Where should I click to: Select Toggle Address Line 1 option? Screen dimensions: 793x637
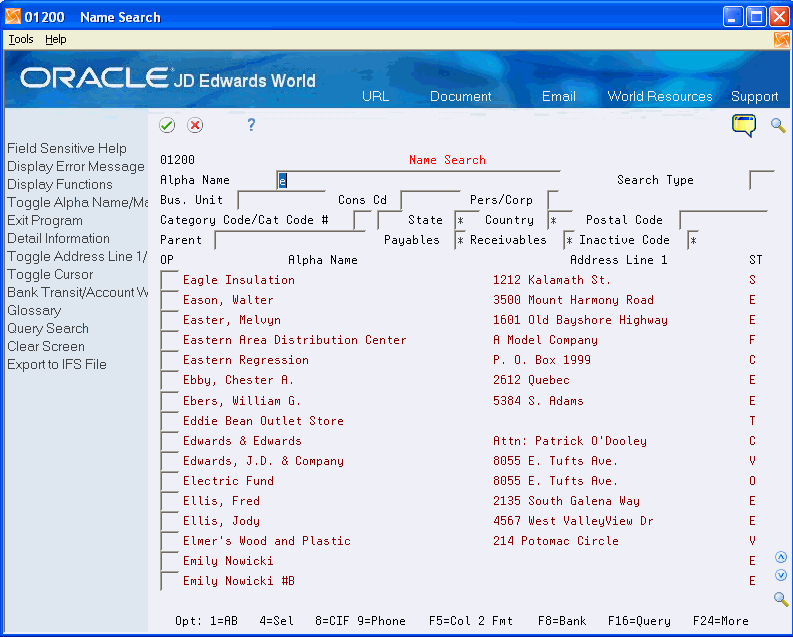coord(77,256)
